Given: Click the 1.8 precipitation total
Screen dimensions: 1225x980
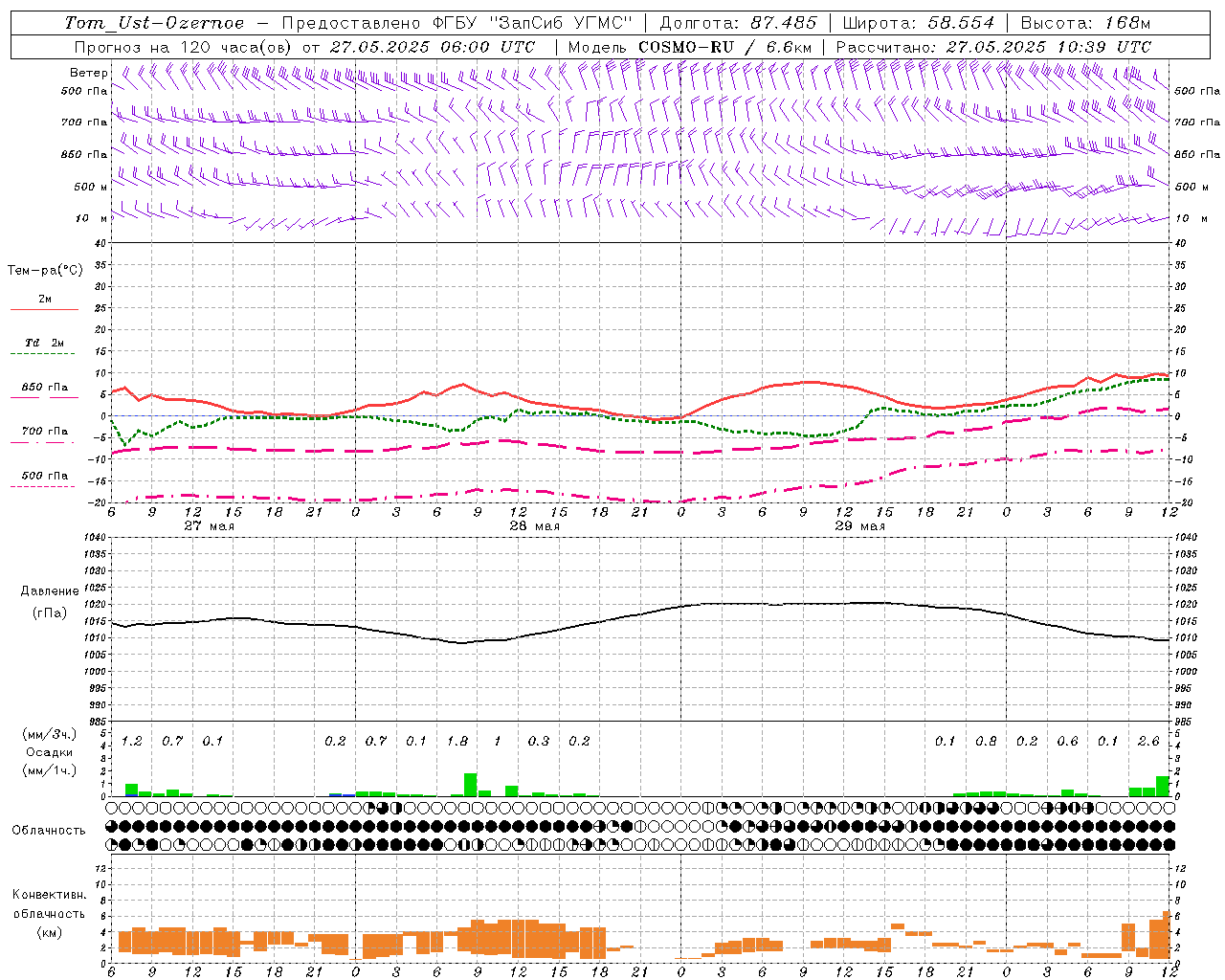Looking at the screenshot, I should [x=457, y=742].
